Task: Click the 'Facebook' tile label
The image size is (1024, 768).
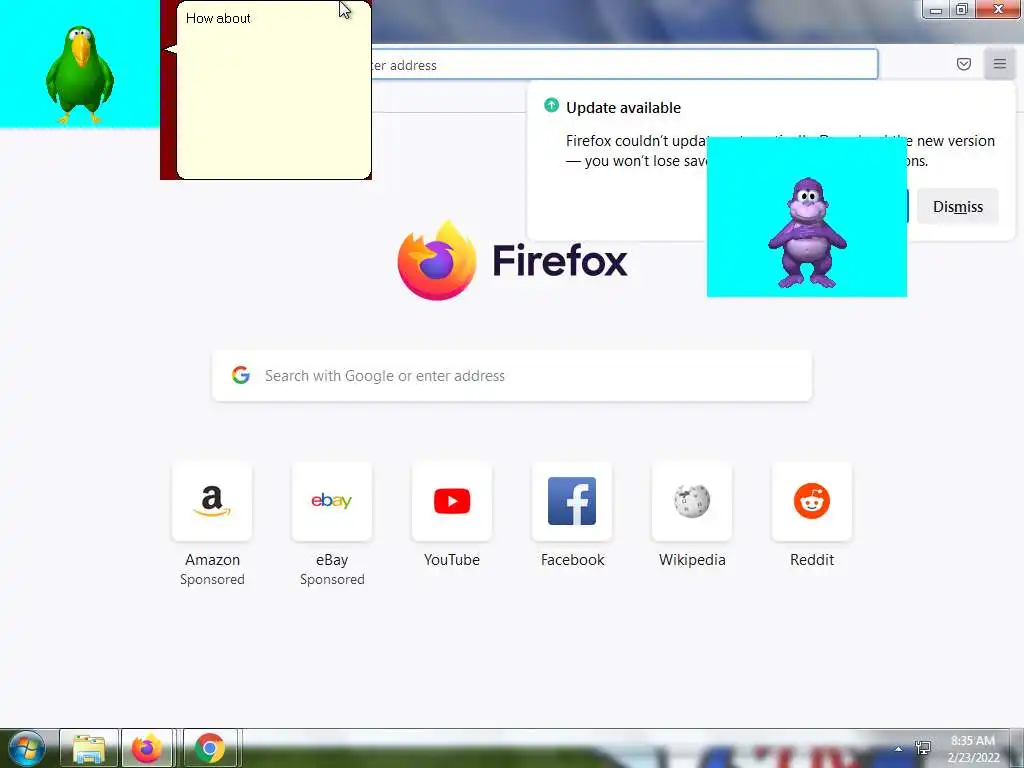Action: click(x=573, y=560)
